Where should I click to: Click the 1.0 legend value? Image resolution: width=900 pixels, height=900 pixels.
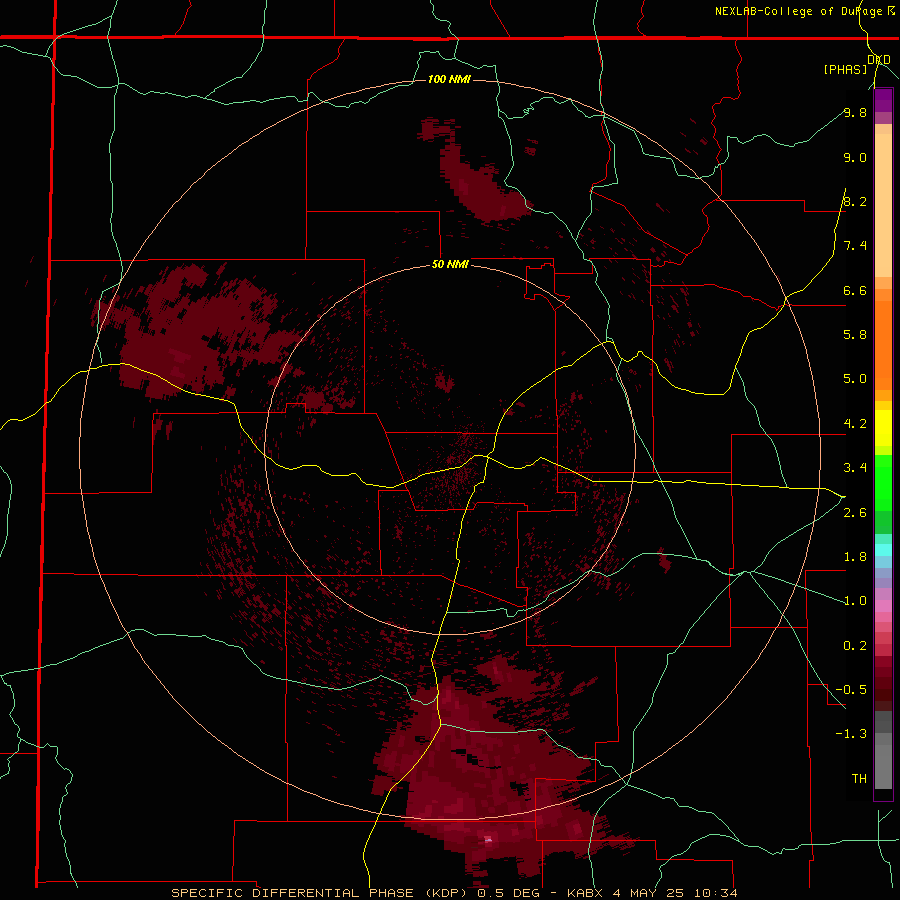pyautogui.click(x=855, y=601)
